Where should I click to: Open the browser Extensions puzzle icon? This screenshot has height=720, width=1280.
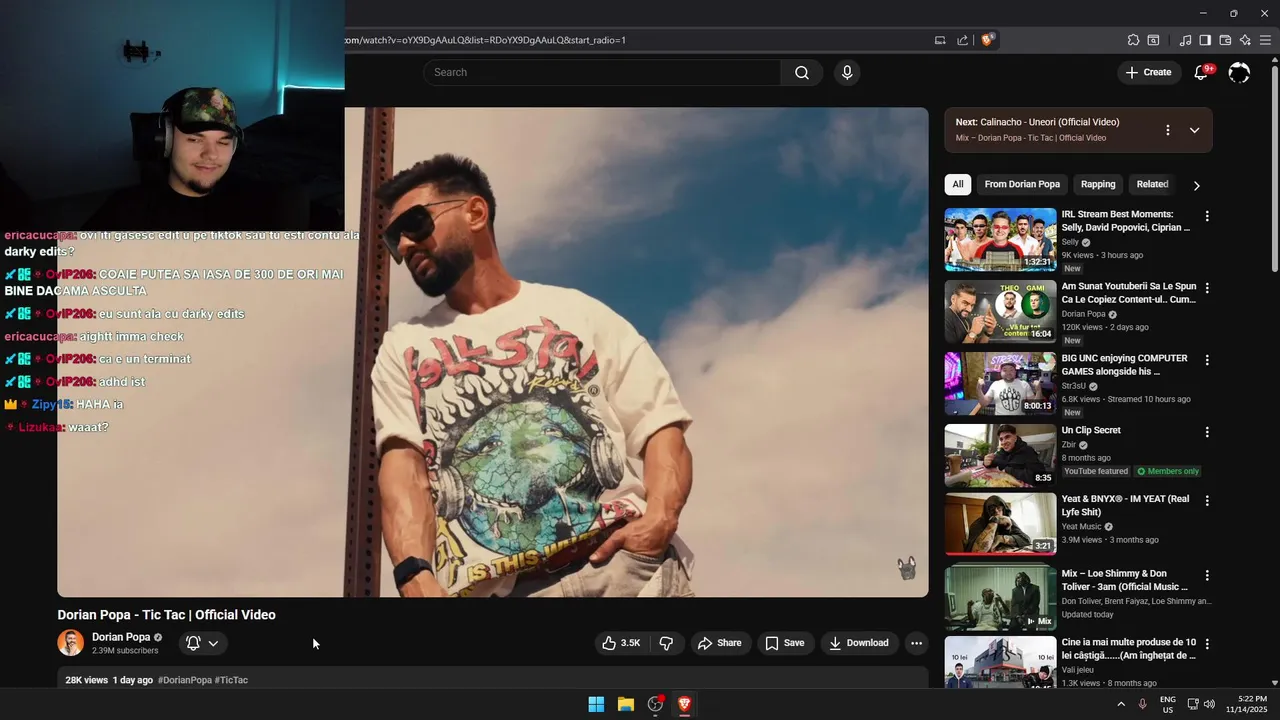pyautogui.click(x=1133, y=40)
